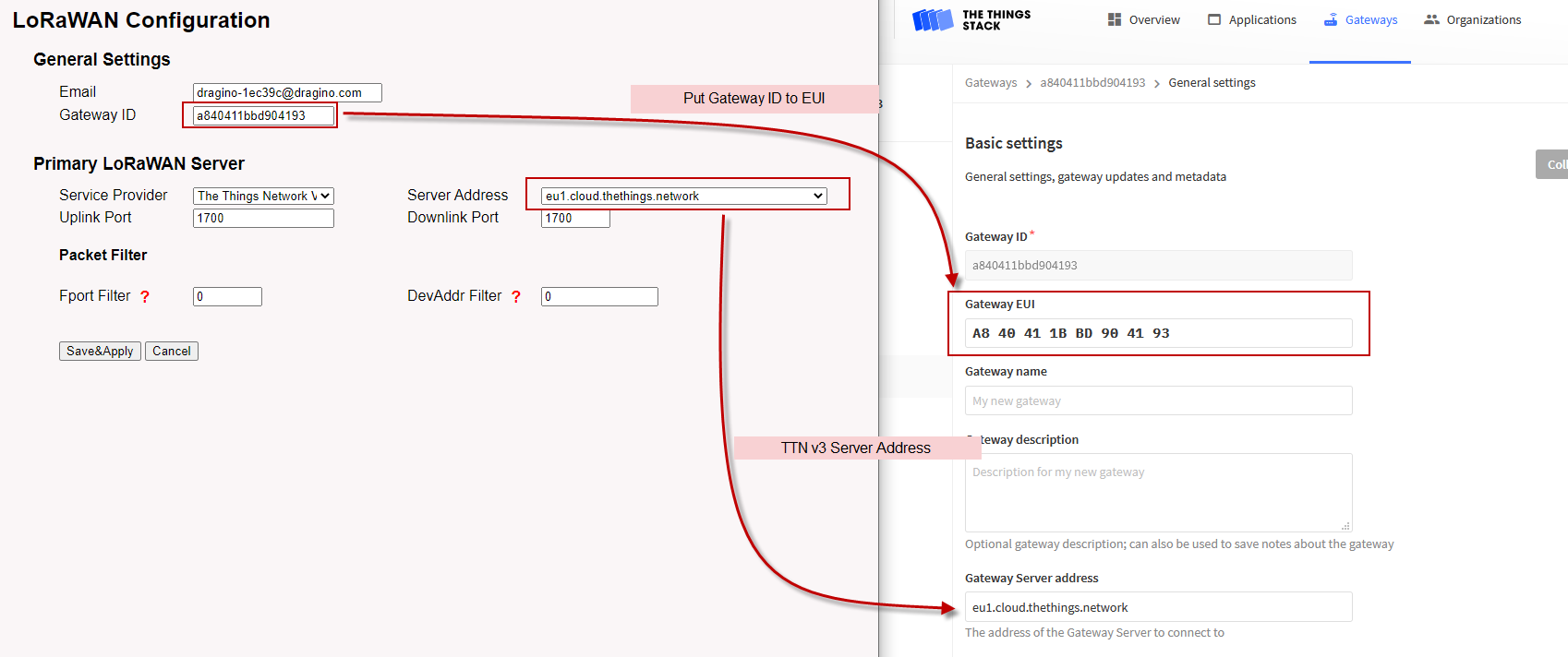The image size is (1568, 657).
Task: Switch to the Applications tab
Action: point(1252,19)
